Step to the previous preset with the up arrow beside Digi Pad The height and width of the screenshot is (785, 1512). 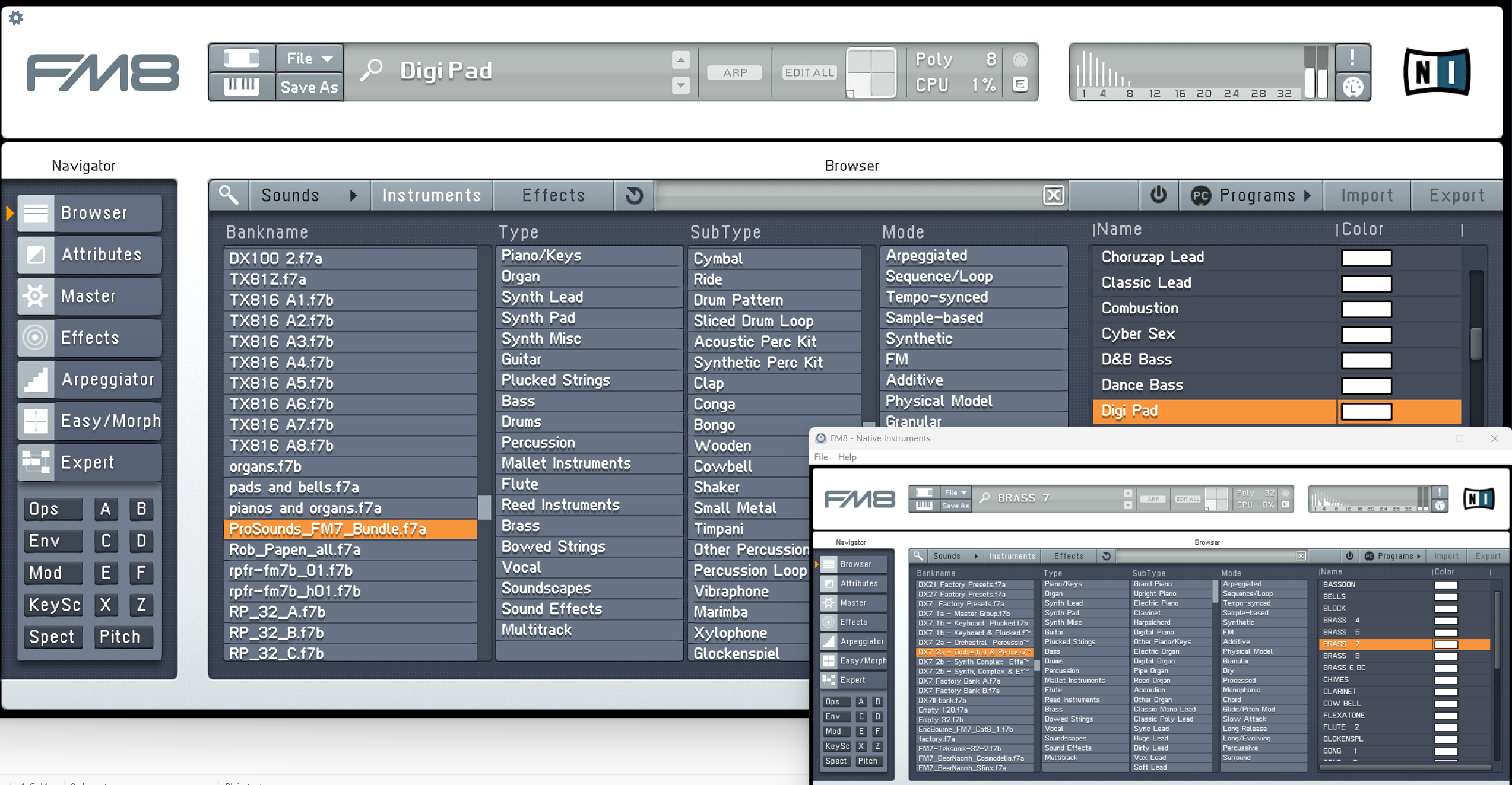tap(681, 59)
